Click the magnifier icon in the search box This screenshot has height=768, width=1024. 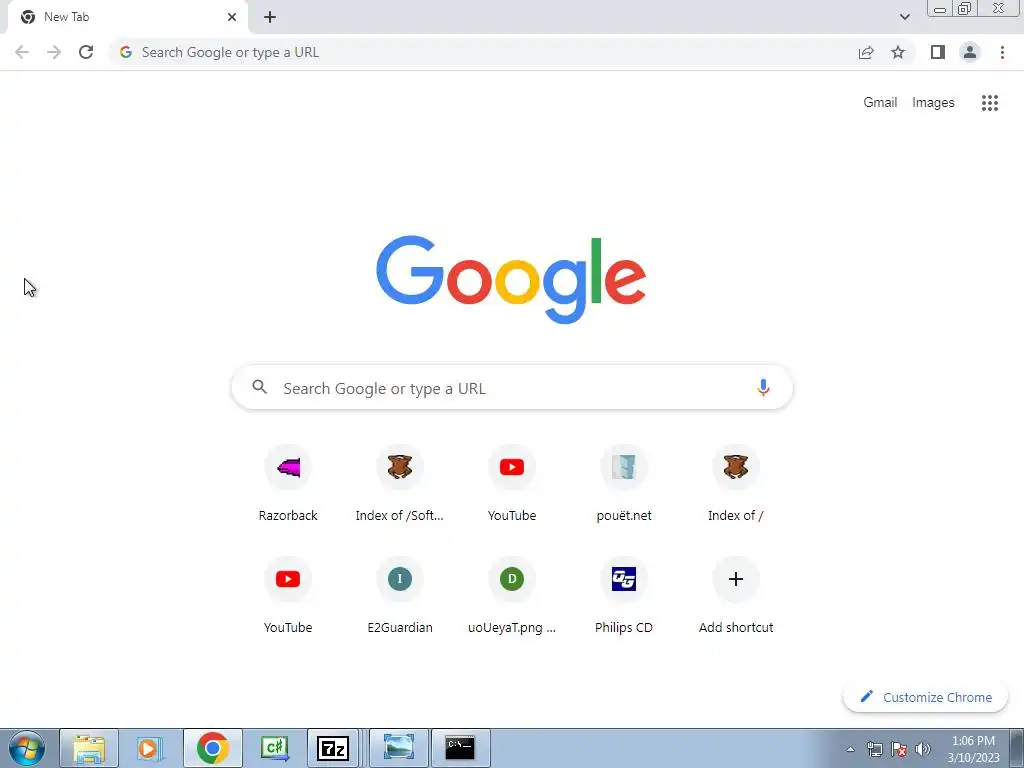click(259, 387)
